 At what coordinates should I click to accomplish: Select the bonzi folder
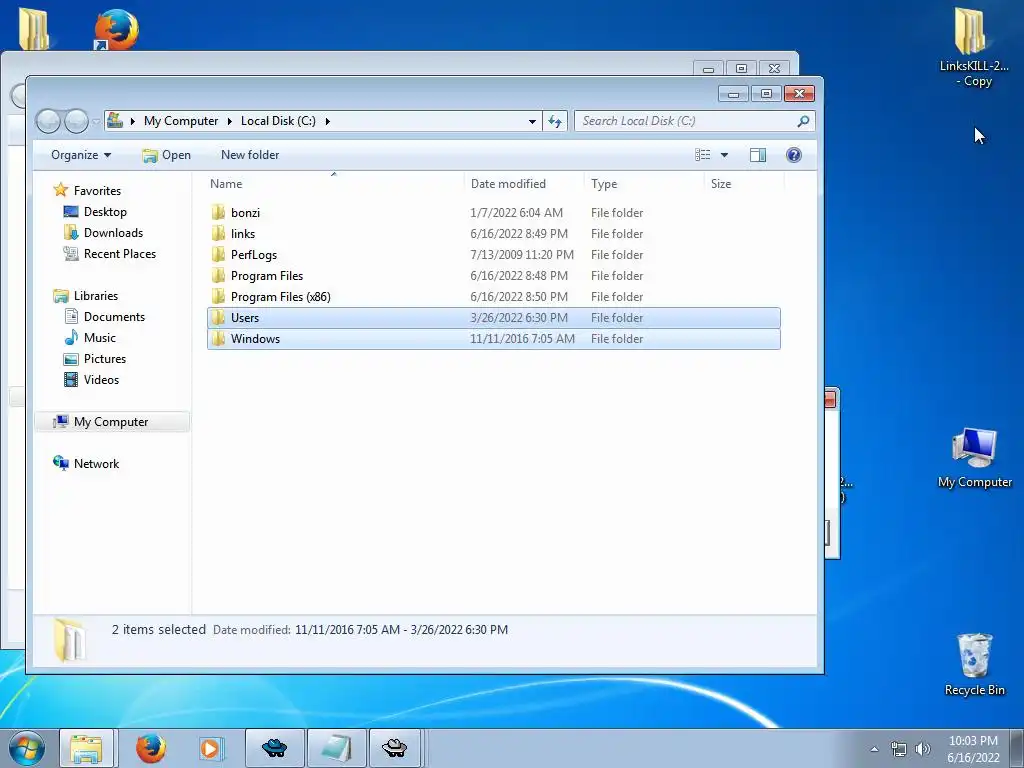tap(494, 213)
